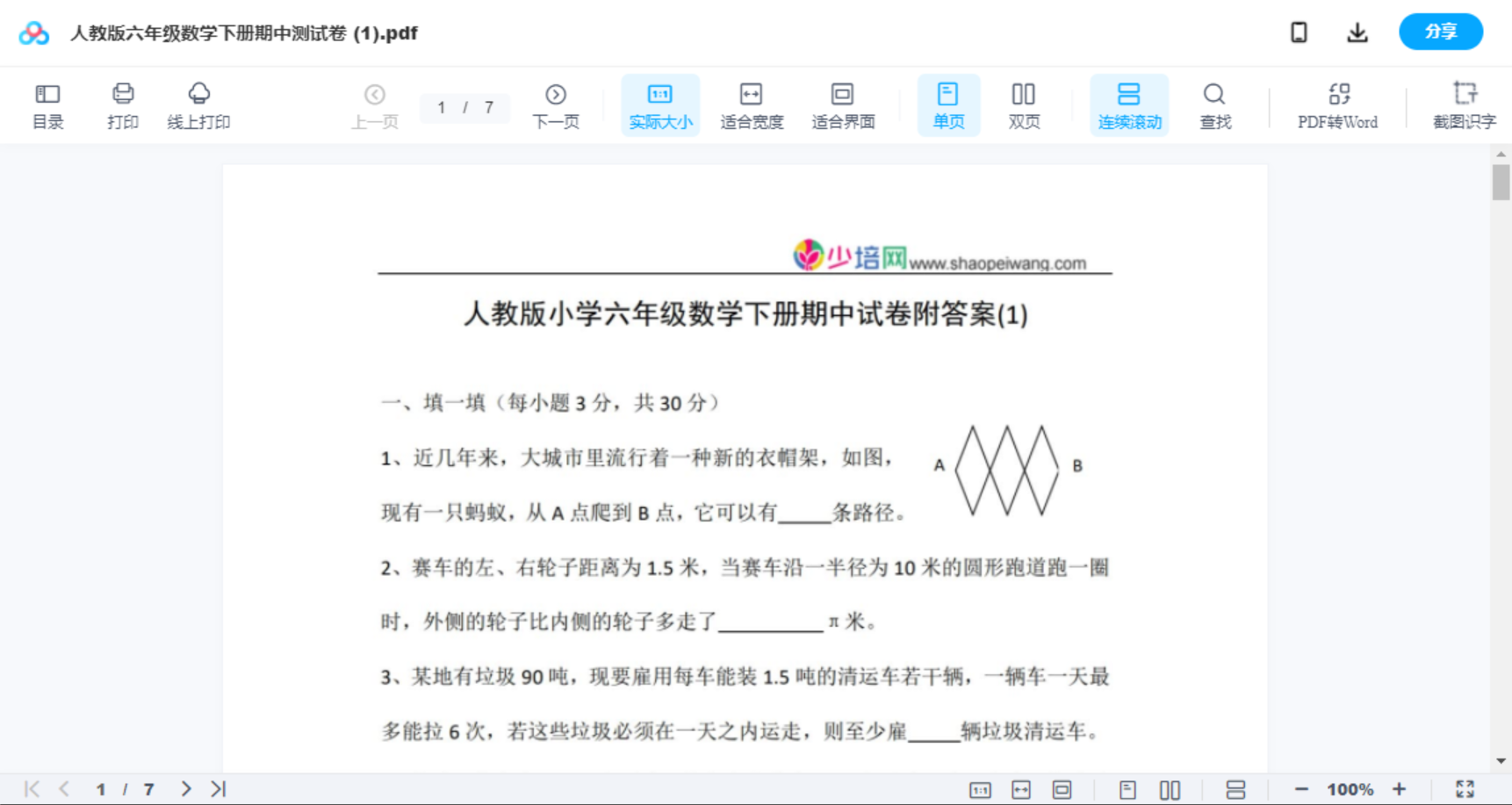Start PDF转Word conversion

(x=1336, y=104)
